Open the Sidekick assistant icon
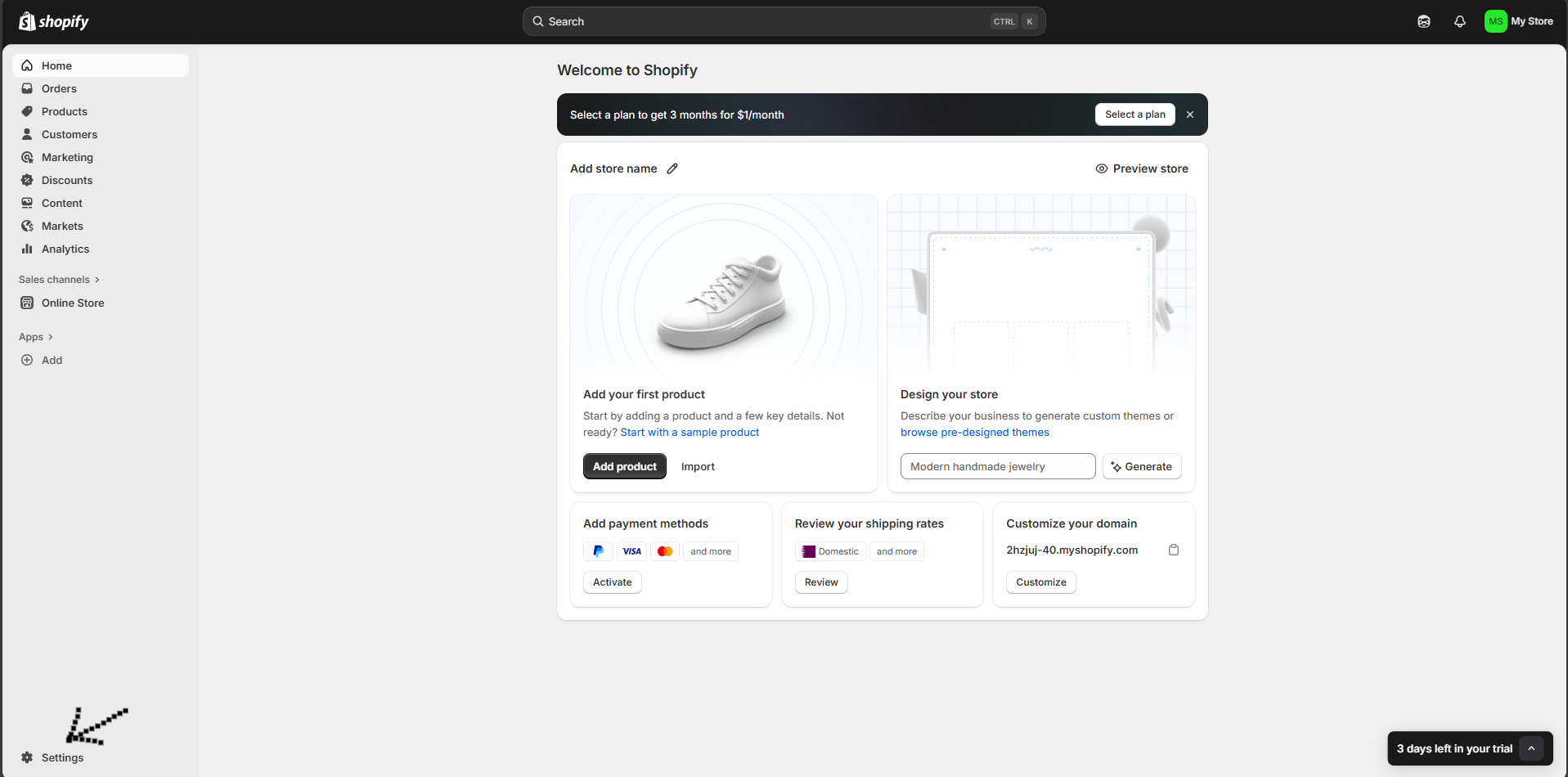 coord(1424,21)
